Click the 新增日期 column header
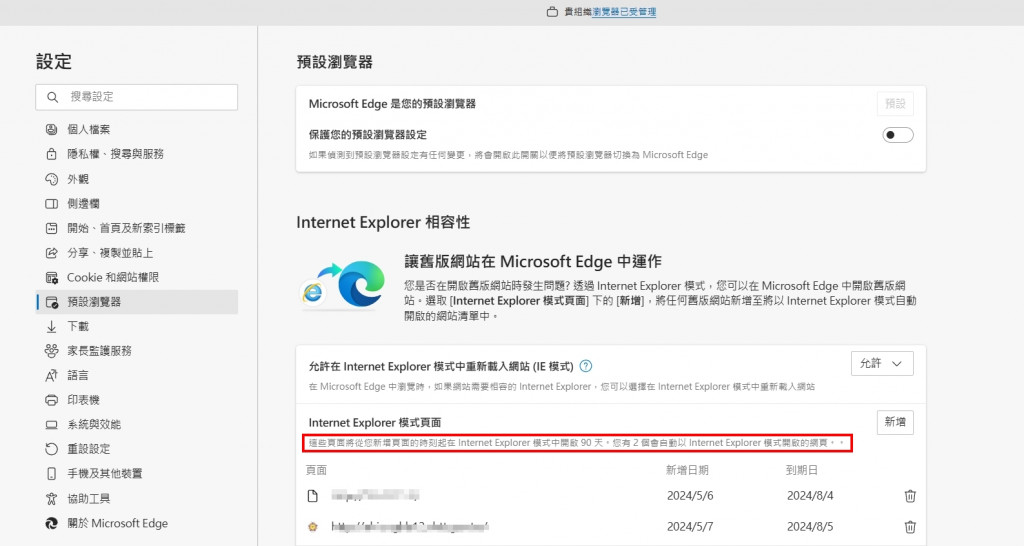The image size is (1024, 546). 687,470
